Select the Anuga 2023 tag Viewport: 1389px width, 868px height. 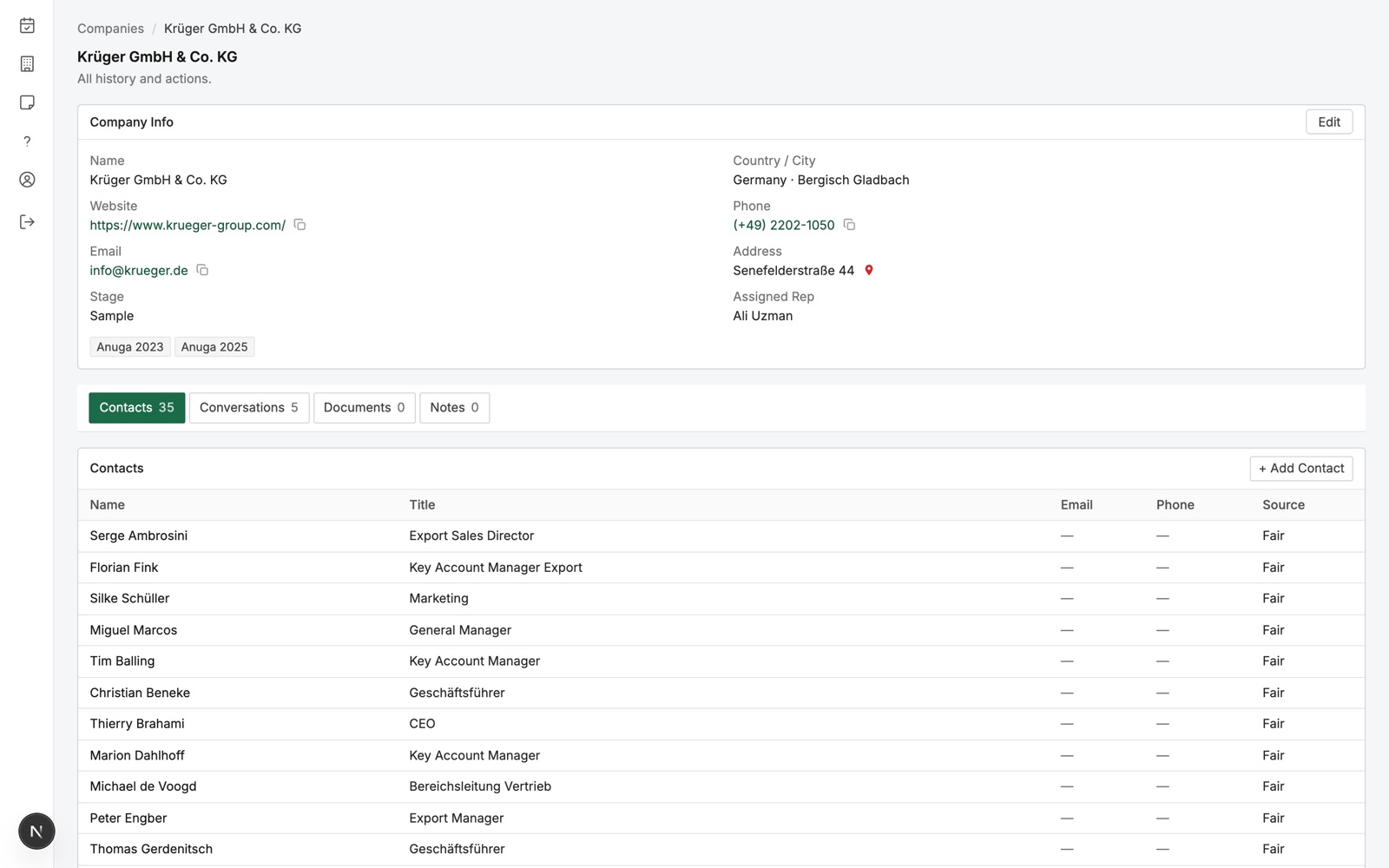tap(130, 347)
